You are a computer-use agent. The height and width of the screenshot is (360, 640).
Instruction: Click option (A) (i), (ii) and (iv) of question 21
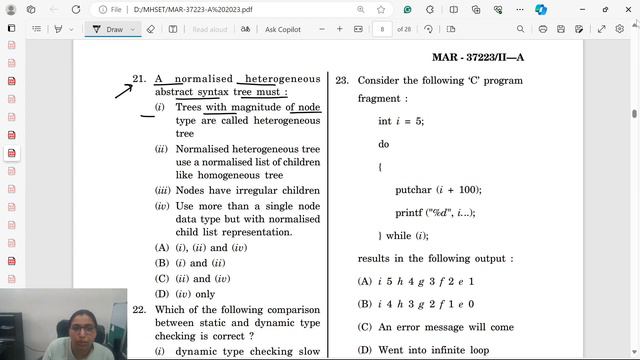coord(201,248)
